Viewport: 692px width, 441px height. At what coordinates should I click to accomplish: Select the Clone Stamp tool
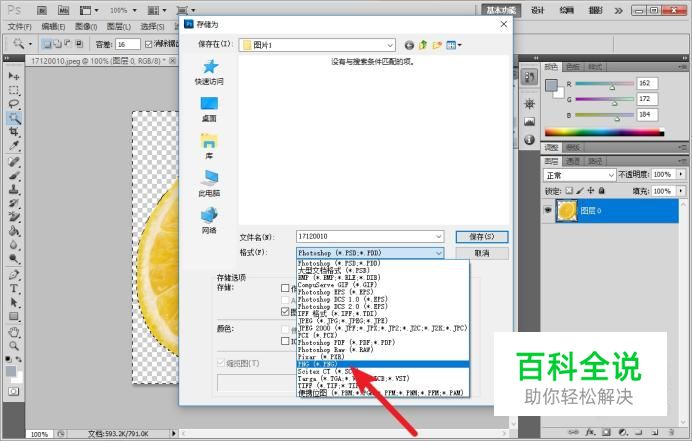pyautogui.click(x=14, y=189)
